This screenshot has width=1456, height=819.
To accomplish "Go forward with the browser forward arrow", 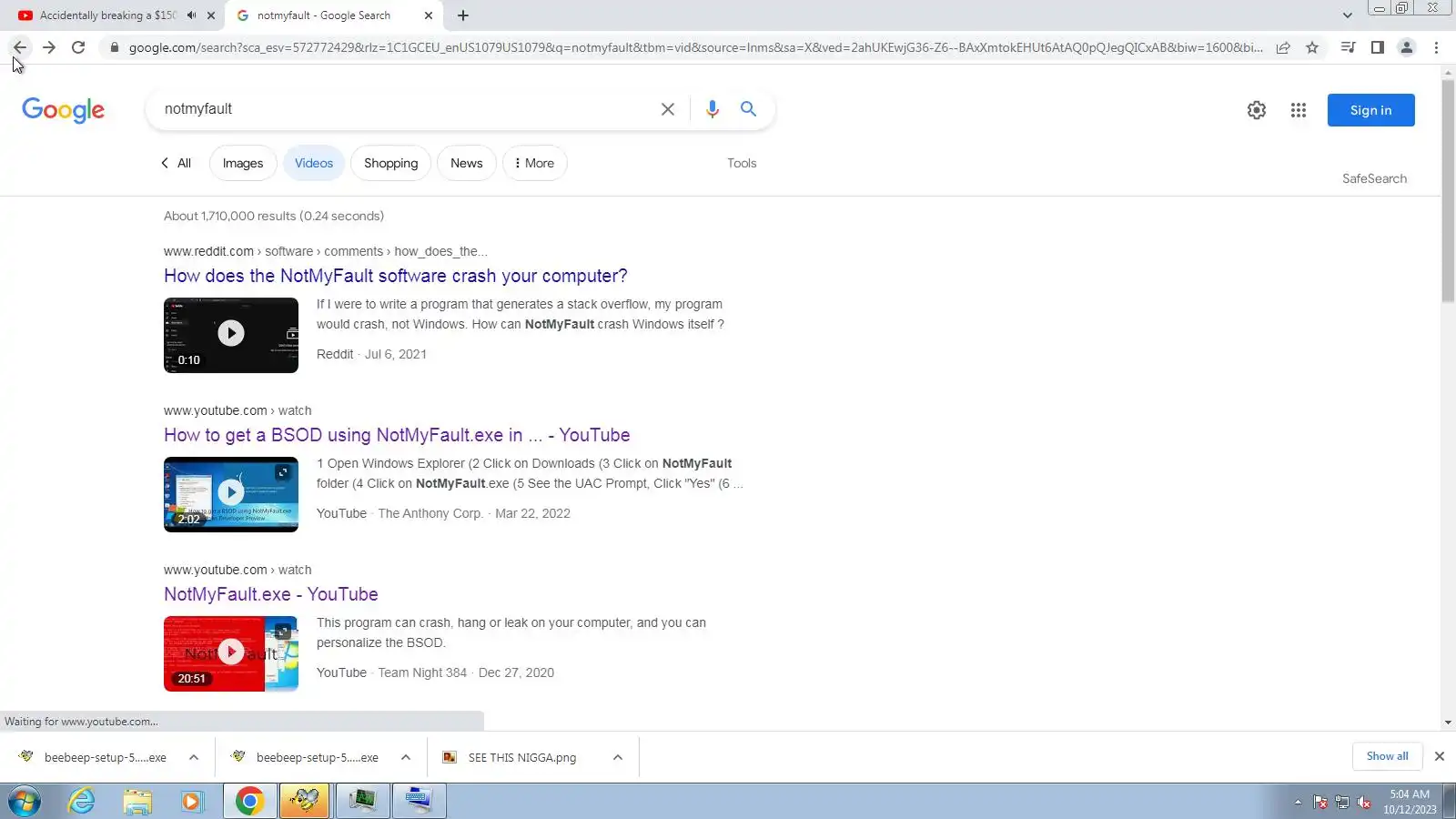I will pos(49,47).
